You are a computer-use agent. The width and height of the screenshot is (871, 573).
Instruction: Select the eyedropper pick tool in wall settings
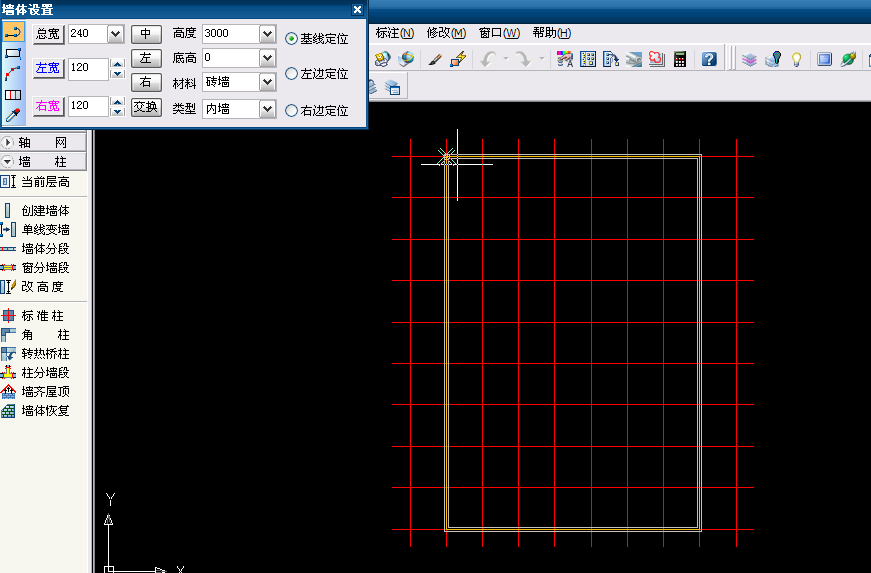(13, 116)
